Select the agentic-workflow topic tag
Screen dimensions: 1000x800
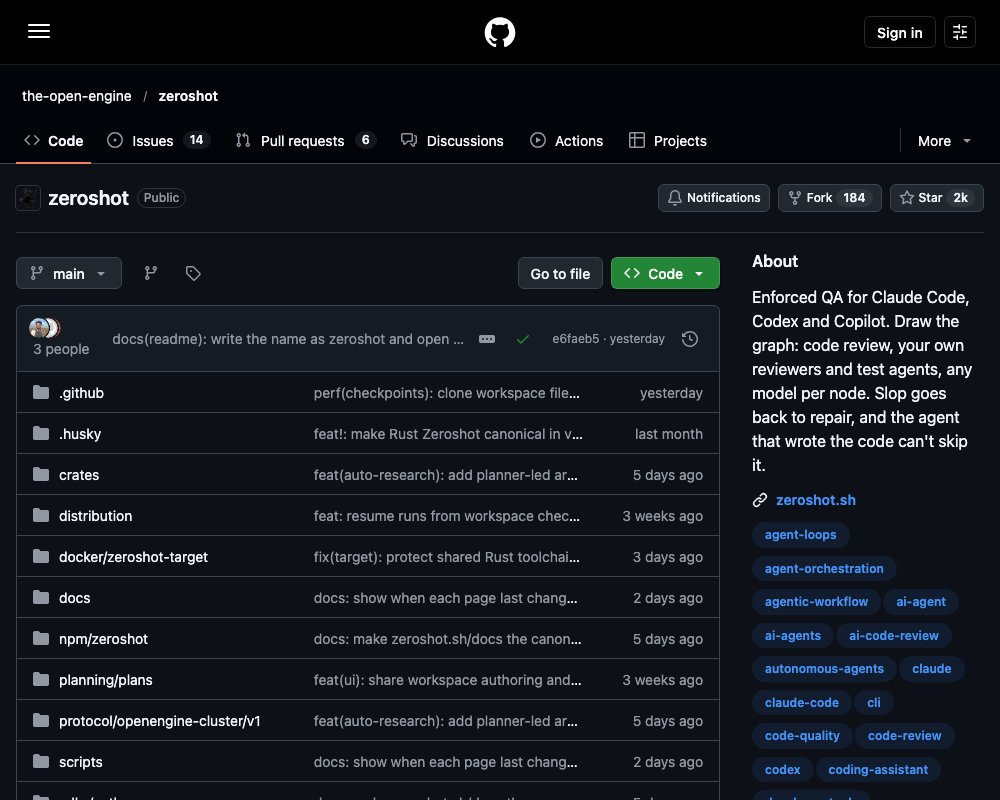coord(816,602)
